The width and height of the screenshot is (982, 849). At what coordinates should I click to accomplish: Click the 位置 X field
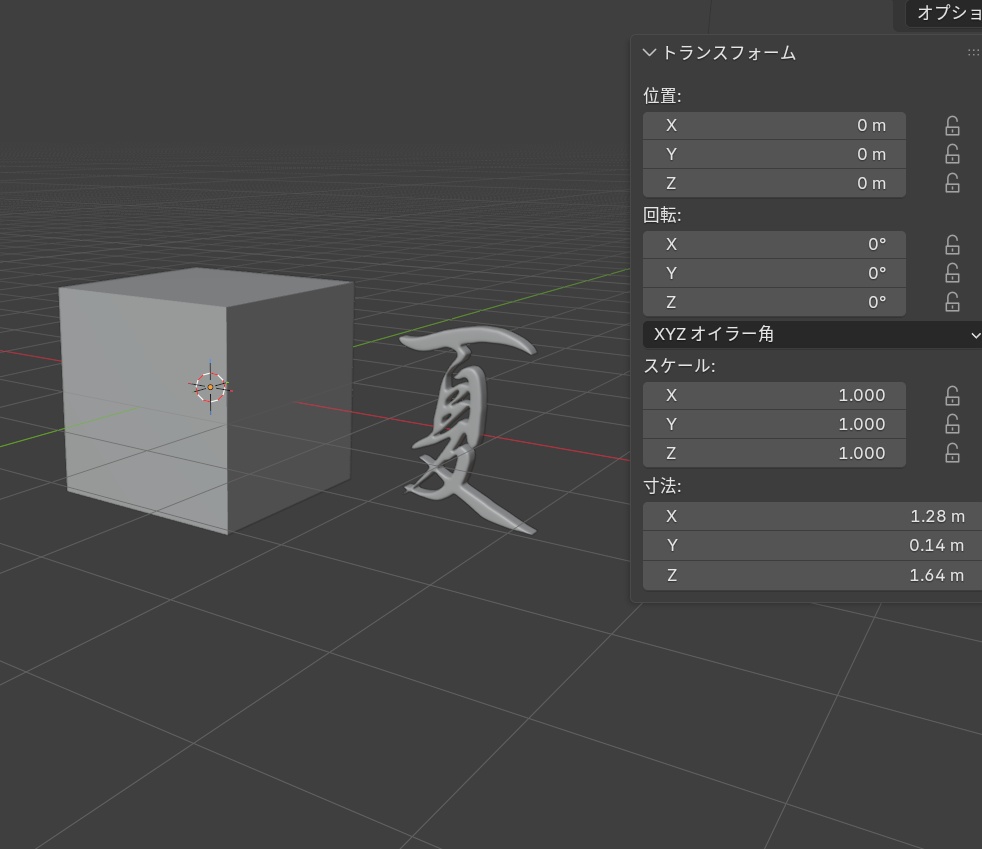pyautogui.click(x=774, y=125)
